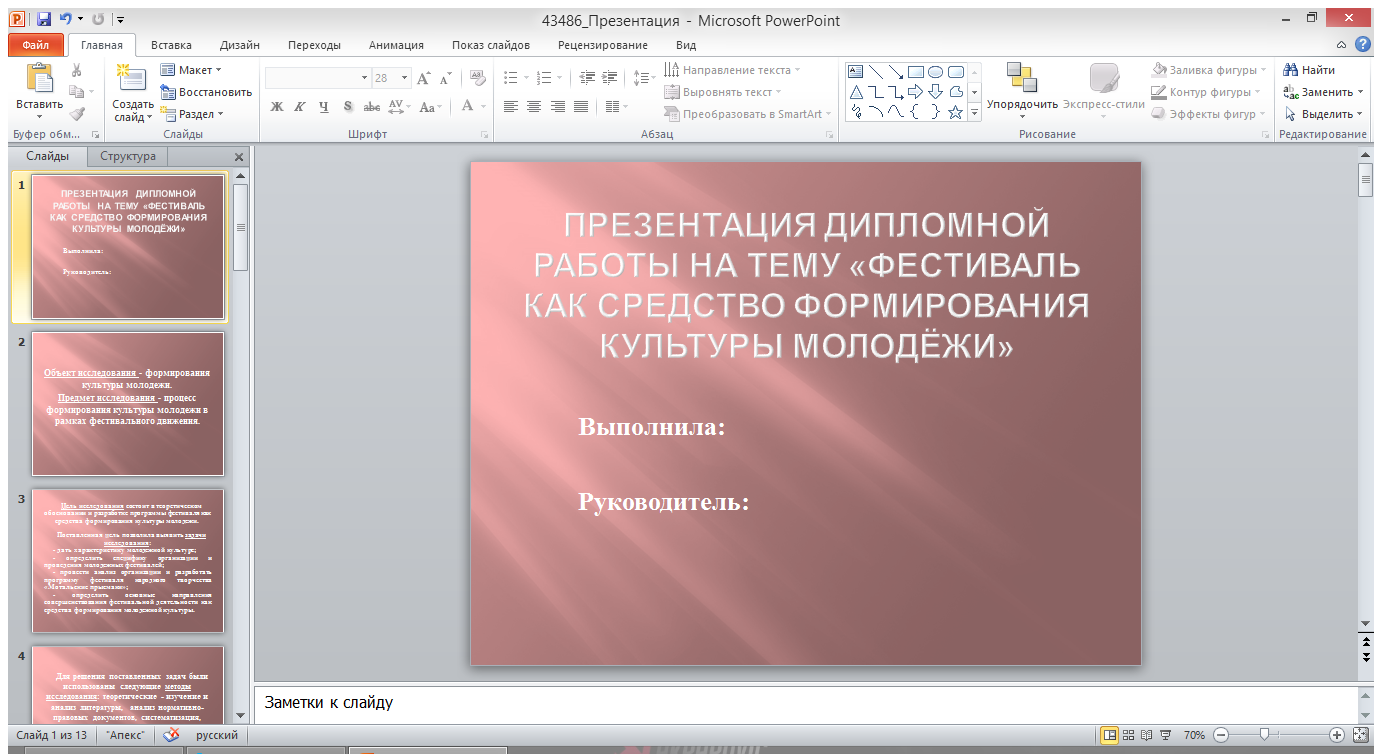Click the zoom out minus button
The image size is (1382, 754).
[x=1221, y=735]
